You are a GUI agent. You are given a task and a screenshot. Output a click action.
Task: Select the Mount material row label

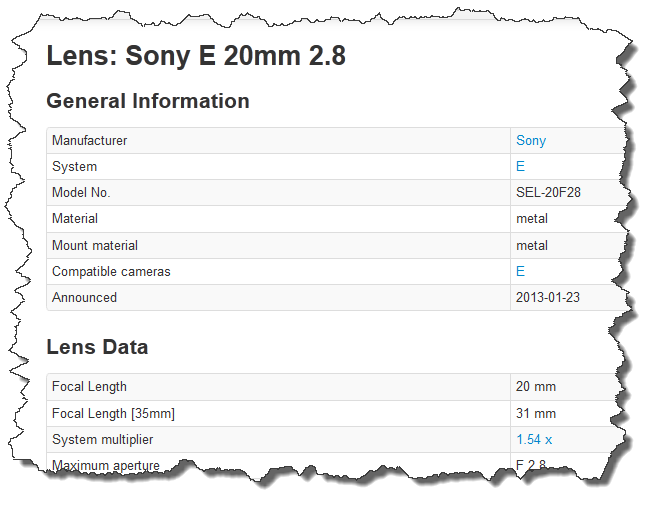point(95,245)
